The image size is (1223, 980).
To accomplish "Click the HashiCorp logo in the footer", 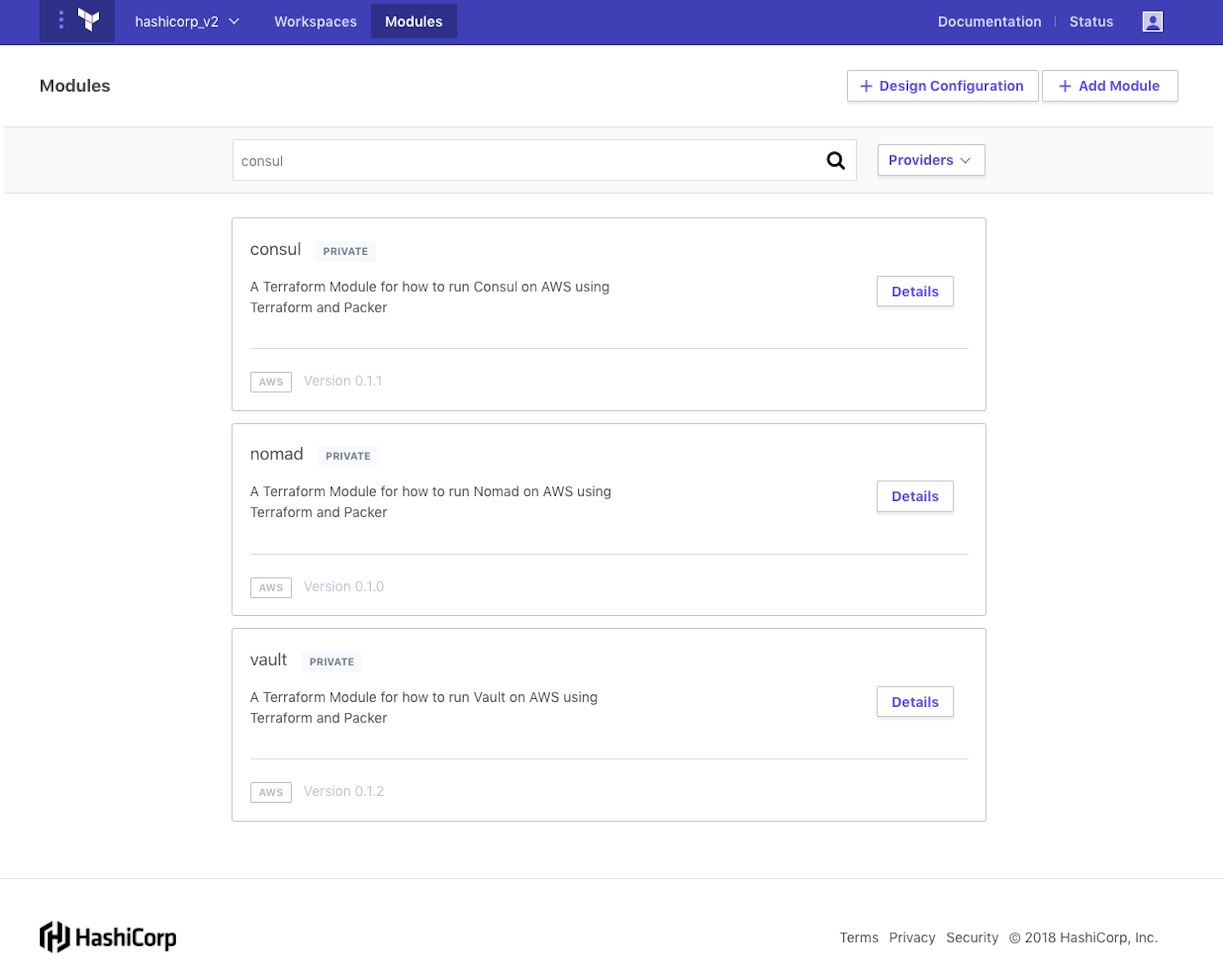I will pyautogui.click(x=108, y=937).
